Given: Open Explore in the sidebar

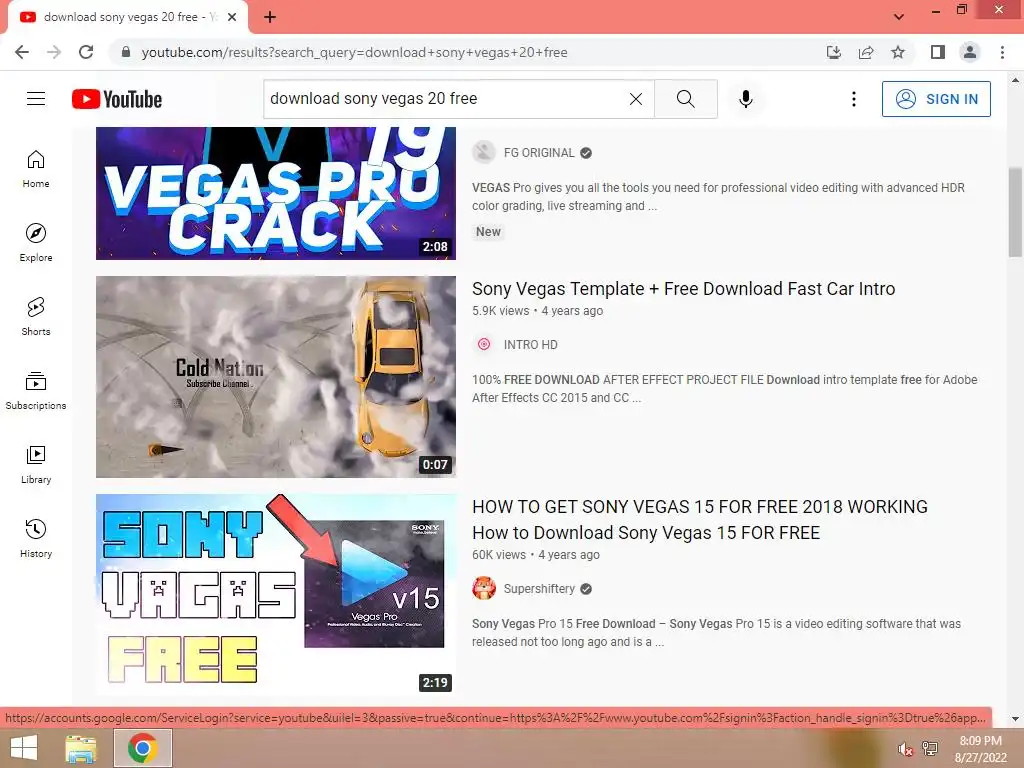Looking at the screenshot, I should tap(36, 243).
